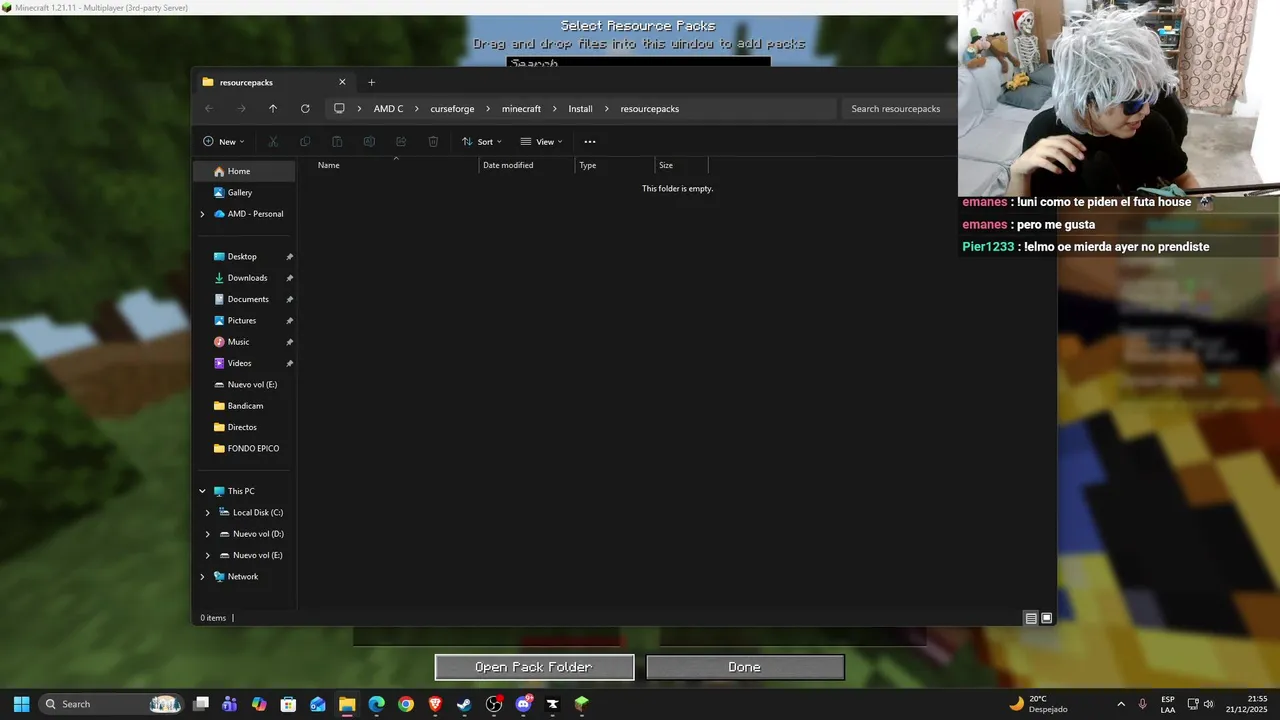The height and width of the screenshot is (720, 1280).
Task: Click the Copy toolbar icon
Action: tap(305, 142)
